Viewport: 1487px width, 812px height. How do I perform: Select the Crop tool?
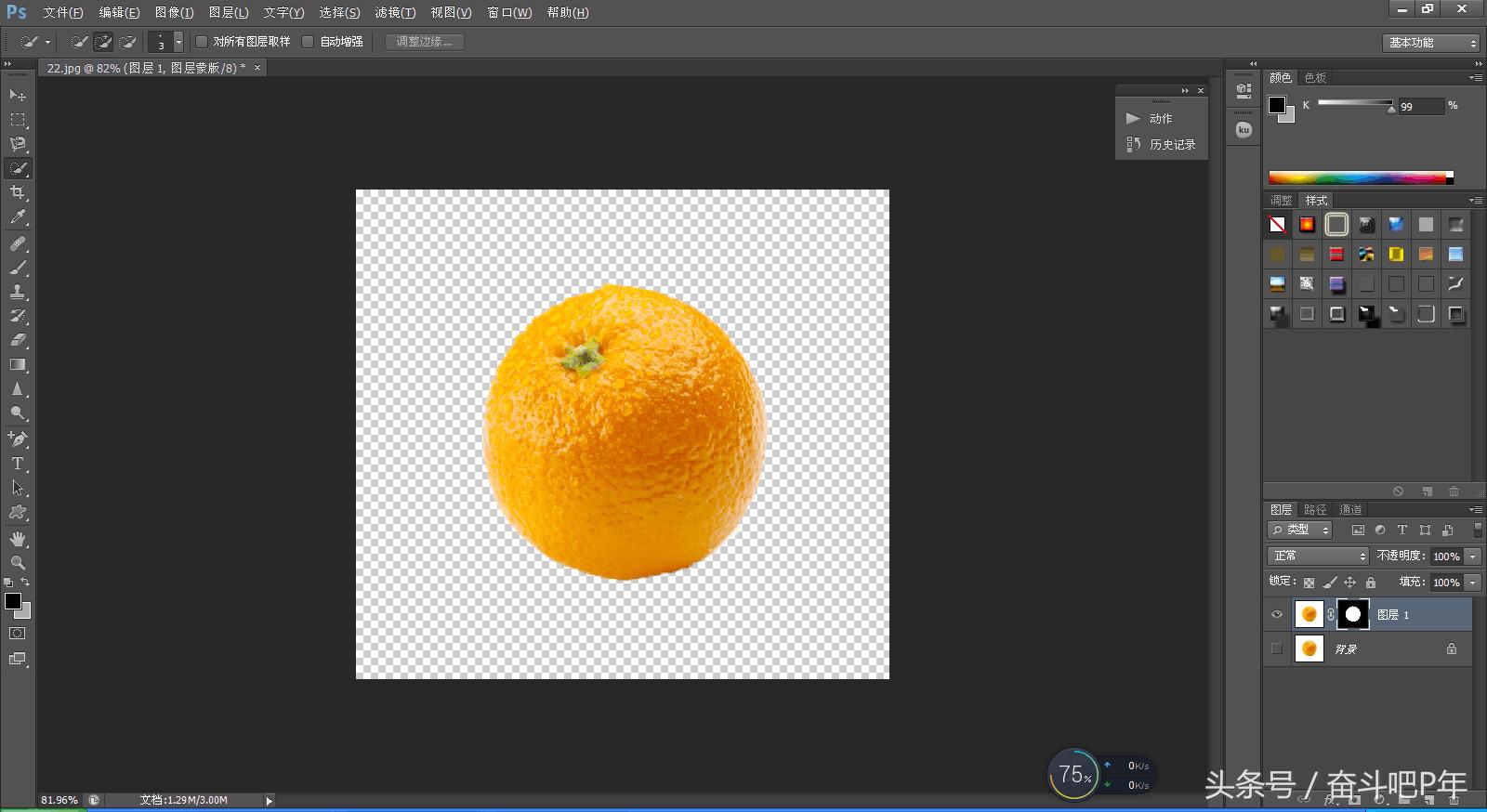click(18, 192)
